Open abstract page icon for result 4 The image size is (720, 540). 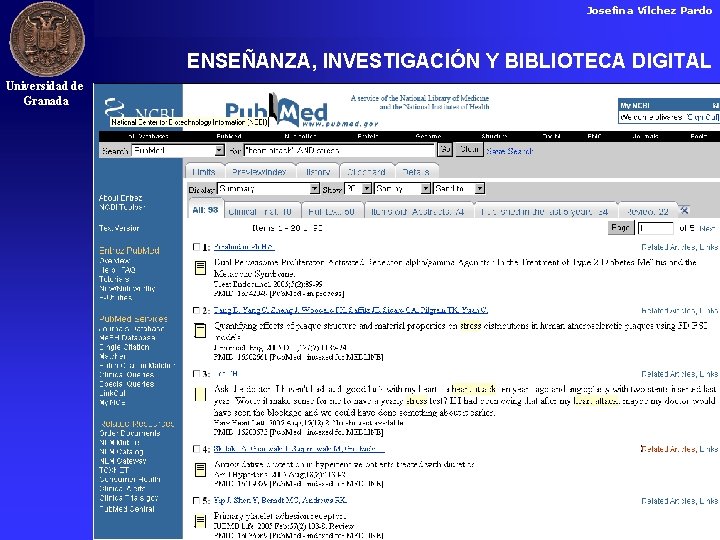coord(200,469)
